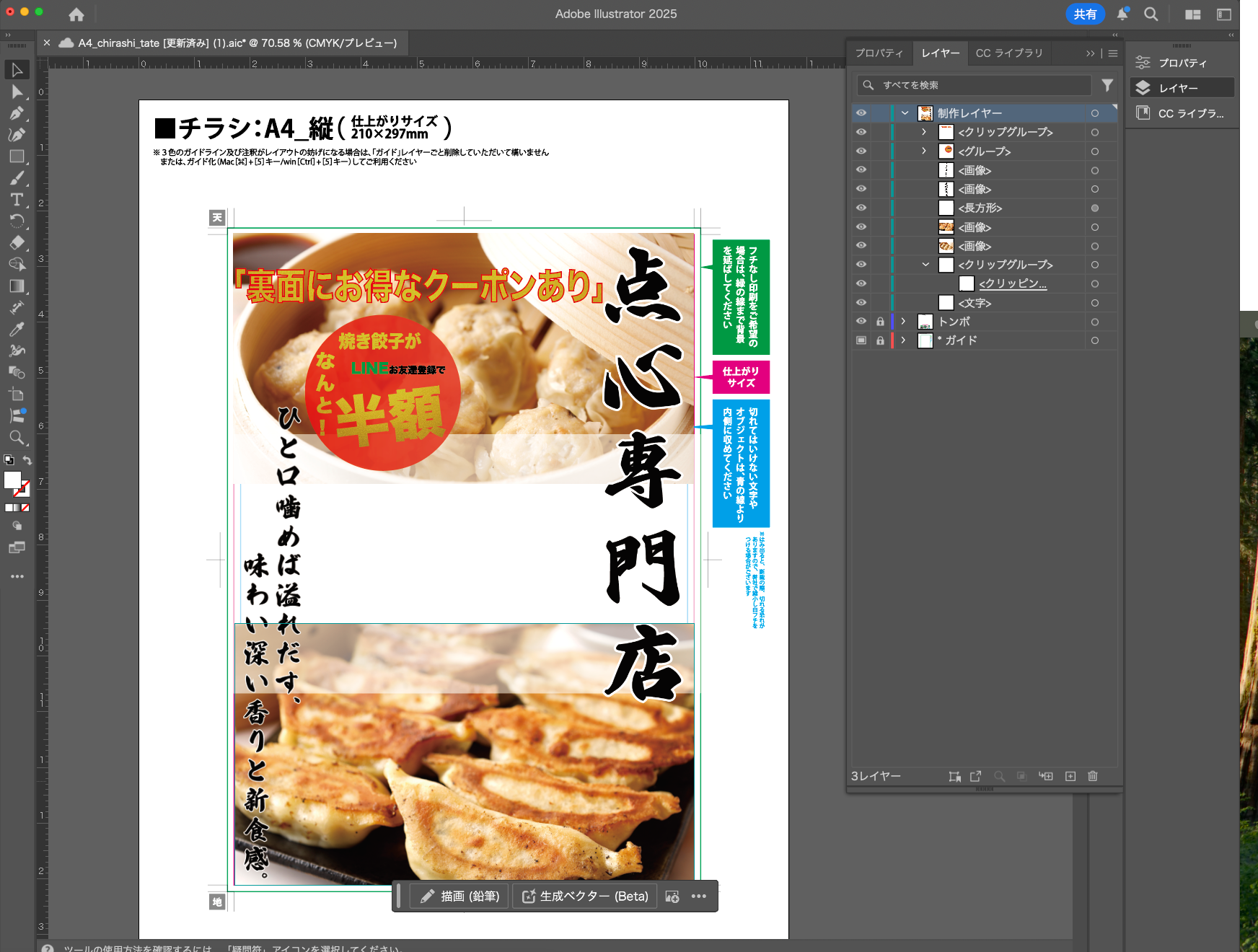Select the Rectangle tool
The width and height of the screenshot is (1258, 952).
17,157
